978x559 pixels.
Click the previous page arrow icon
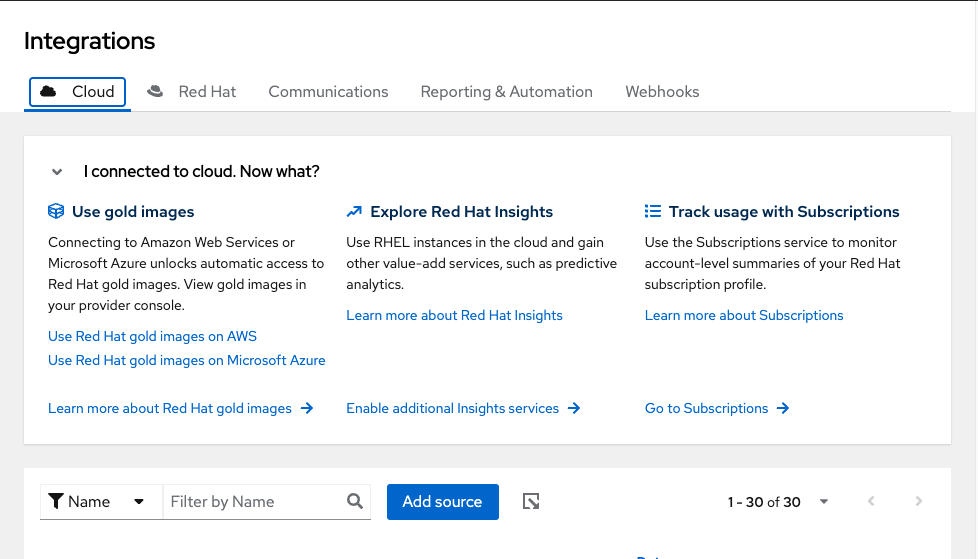point(871,502)
